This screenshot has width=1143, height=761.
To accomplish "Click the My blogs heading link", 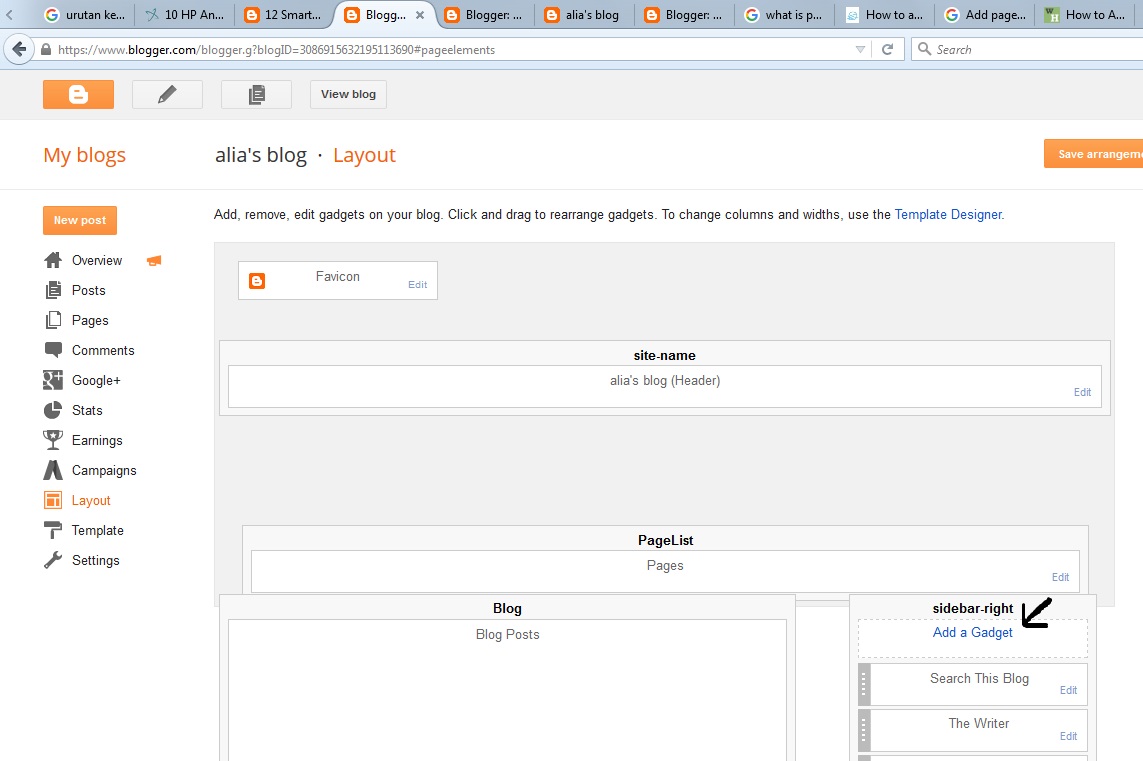I will click(x=85, y=155).
